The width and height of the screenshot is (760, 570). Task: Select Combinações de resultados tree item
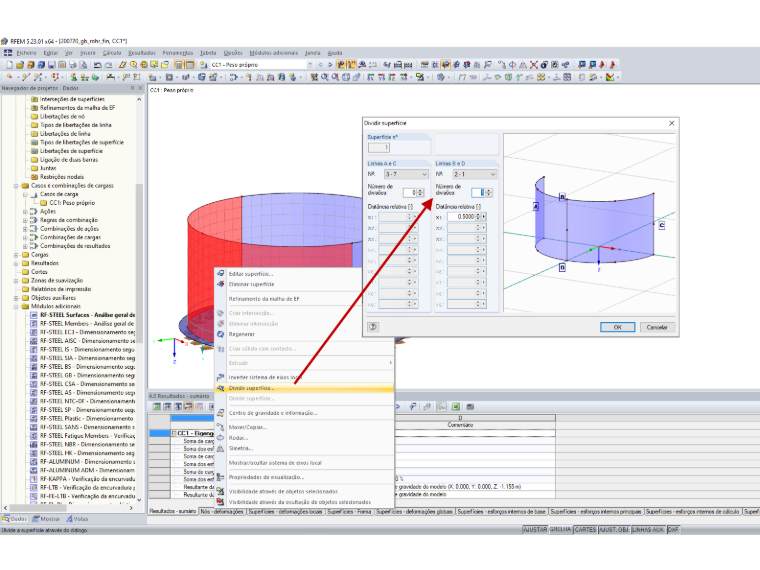tap(75, 246)
